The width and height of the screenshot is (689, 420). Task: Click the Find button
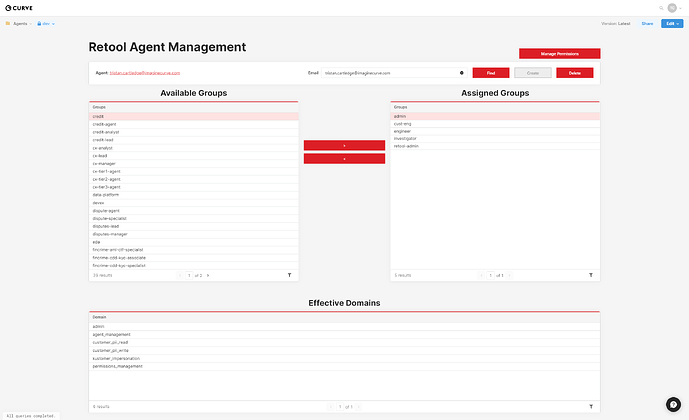(x=491, y=73)
